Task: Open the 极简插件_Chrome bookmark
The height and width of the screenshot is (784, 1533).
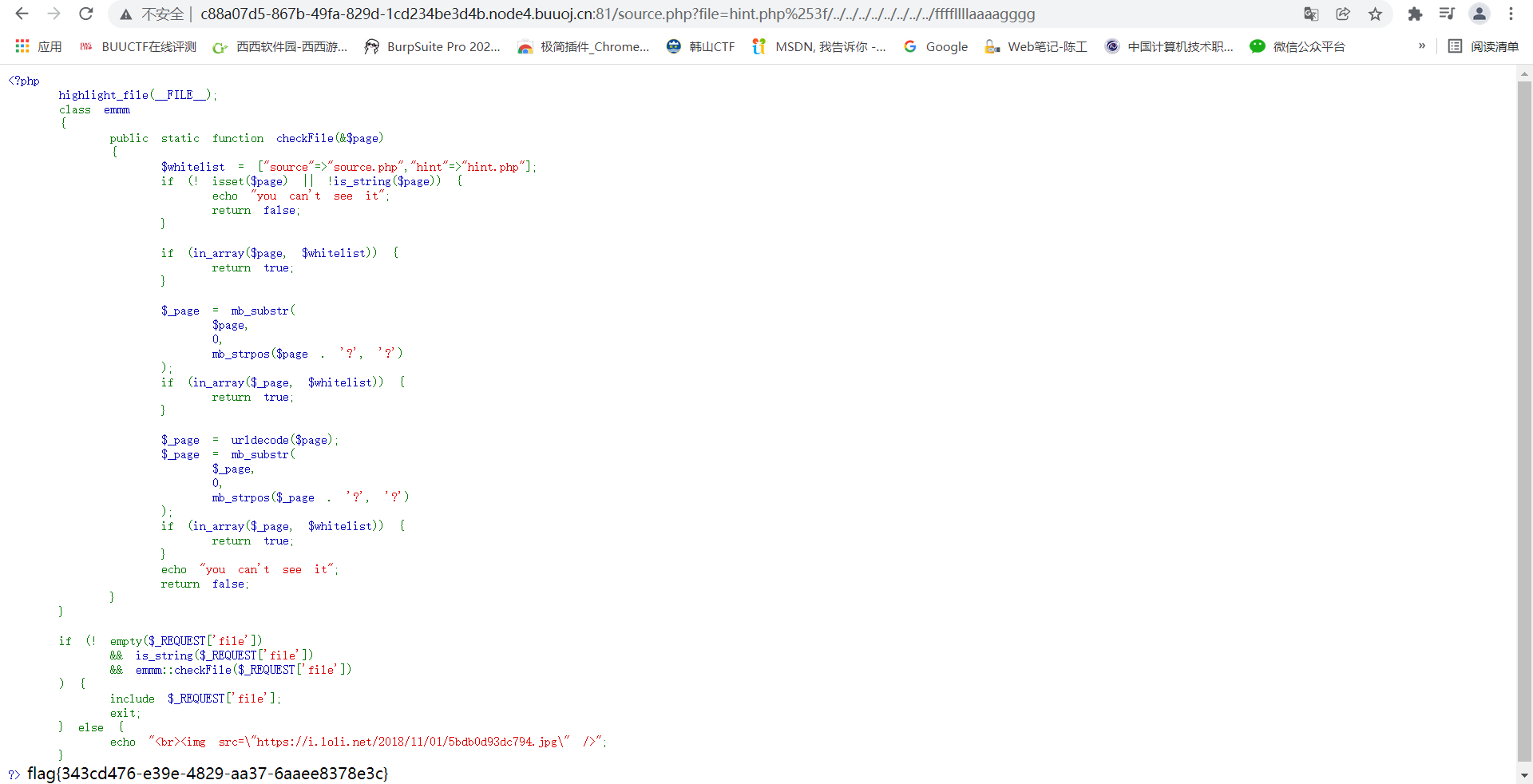Action: point(584,46)
